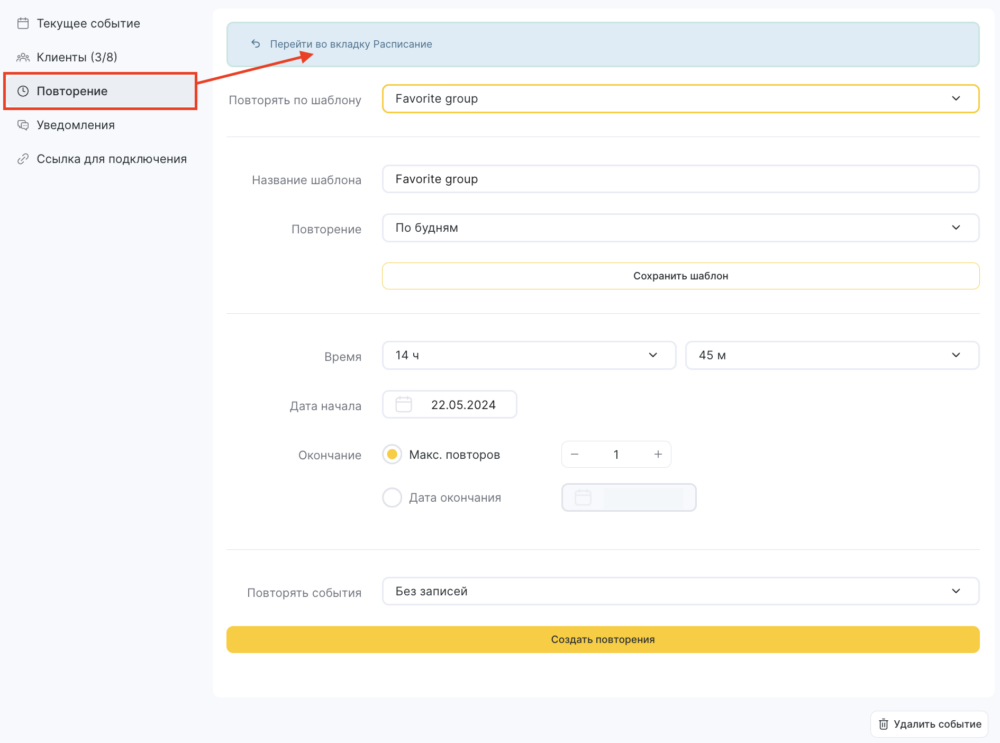Click the link icon beside Ссылка для подключения
Screen dimensions: 1000x743
point(23,159)
